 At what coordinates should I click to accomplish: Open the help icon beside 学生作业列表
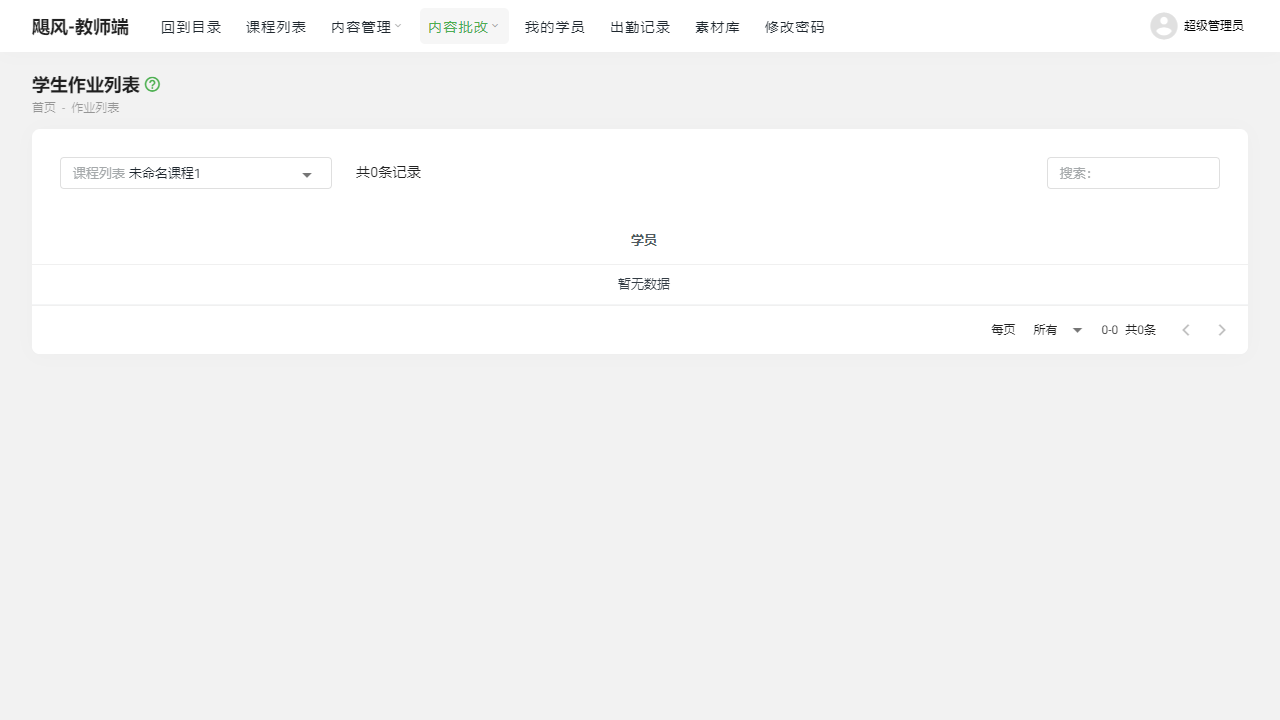pyautogui.click(x=152, y=85)
